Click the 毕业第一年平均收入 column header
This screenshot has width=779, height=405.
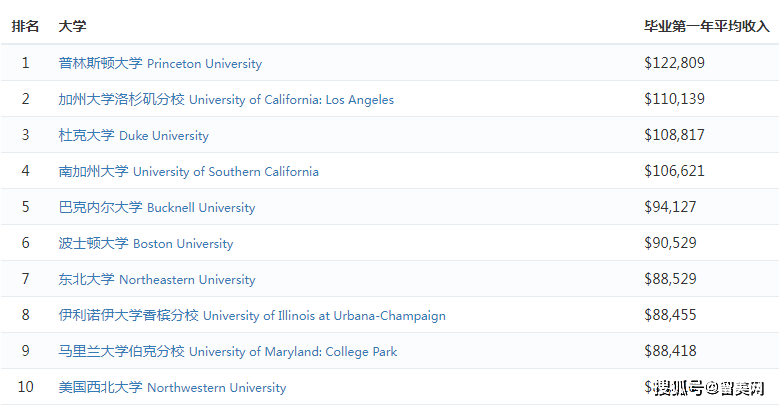706,26
